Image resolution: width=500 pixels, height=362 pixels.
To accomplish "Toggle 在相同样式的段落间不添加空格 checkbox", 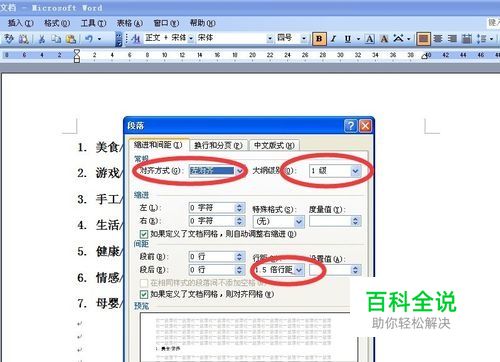I will [x=144, y=283].
